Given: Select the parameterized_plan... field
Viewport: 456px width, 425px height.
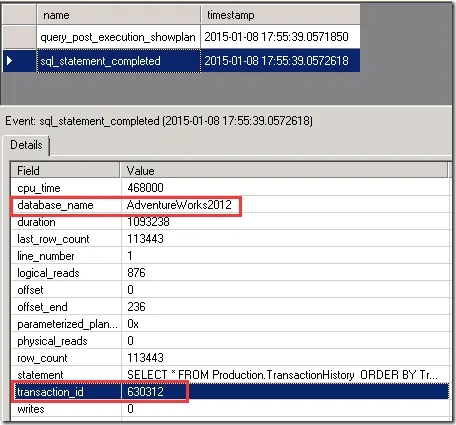Looking at the screenshot, I should (67, 324).
